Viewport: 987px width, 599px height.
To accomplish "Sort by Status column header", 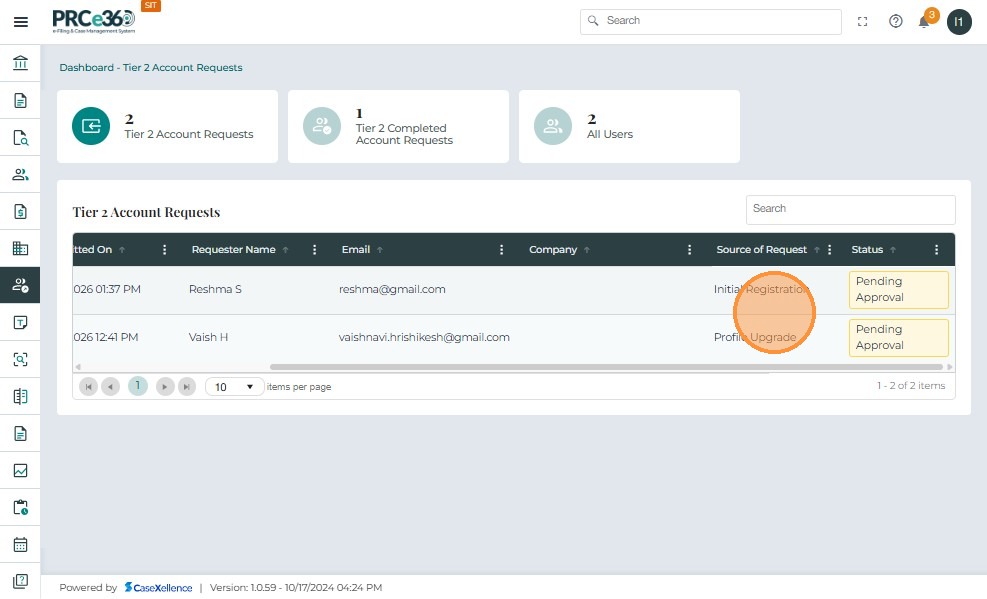I will [x=867, y=250].
